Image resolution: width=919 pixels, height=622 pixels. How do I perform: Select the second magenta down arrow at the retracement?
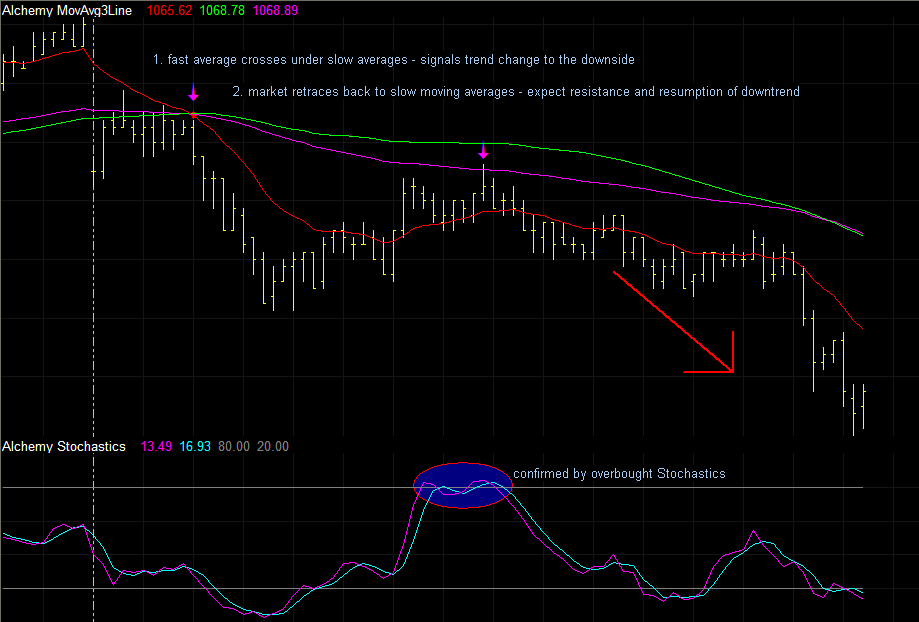[484, 151]
